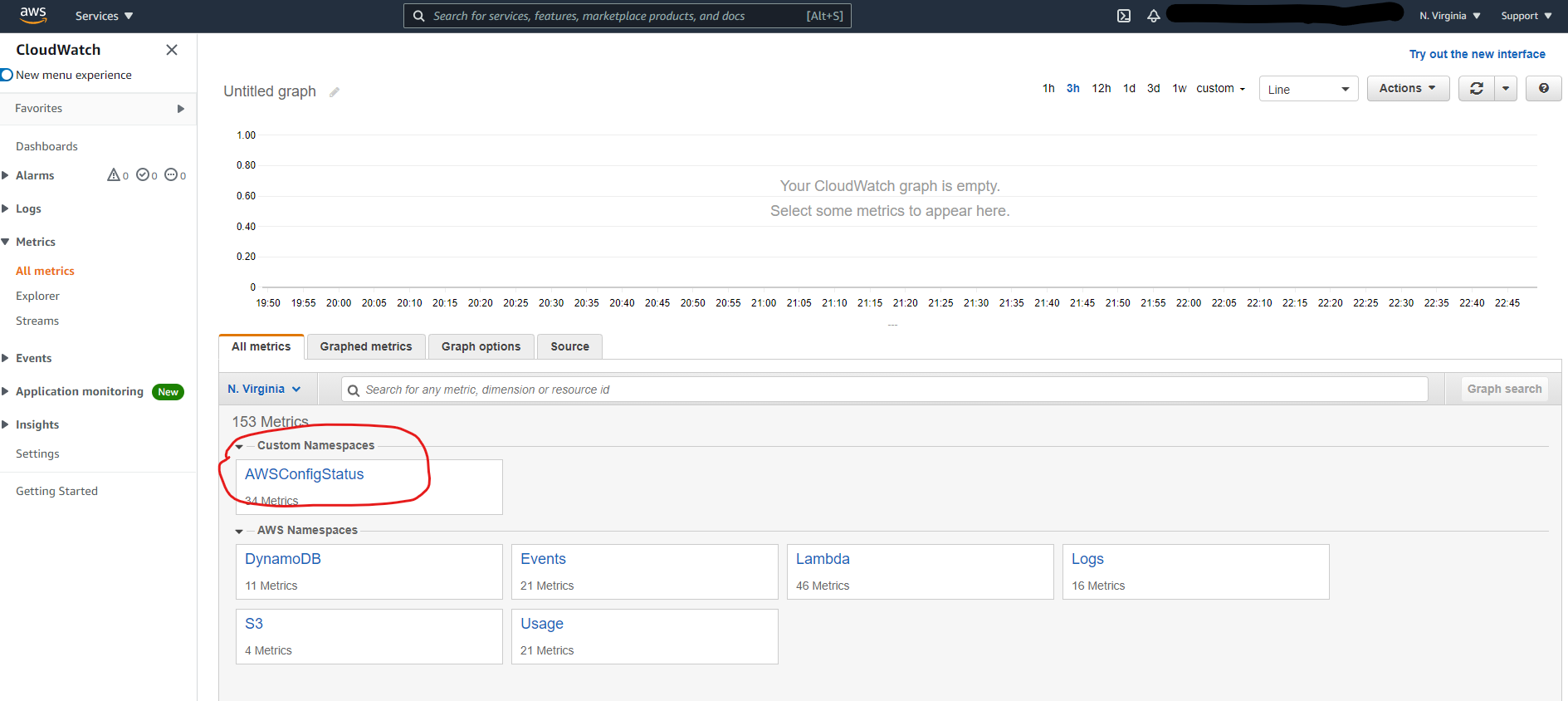Open N. Virginia metrics region selector

coord(264,389)
